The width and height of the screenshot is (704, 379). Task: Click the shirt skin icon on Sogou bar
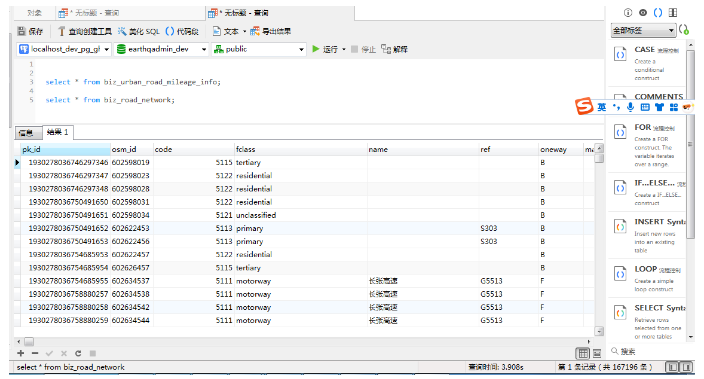(659, 107)
